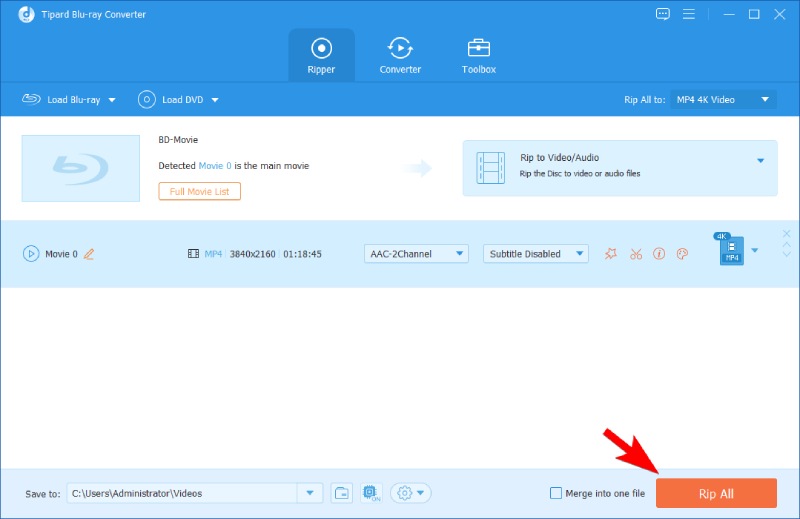Screen dimensions: 800x519
Task: Expand the Save to path dropdown
Action: coord(310,493)
